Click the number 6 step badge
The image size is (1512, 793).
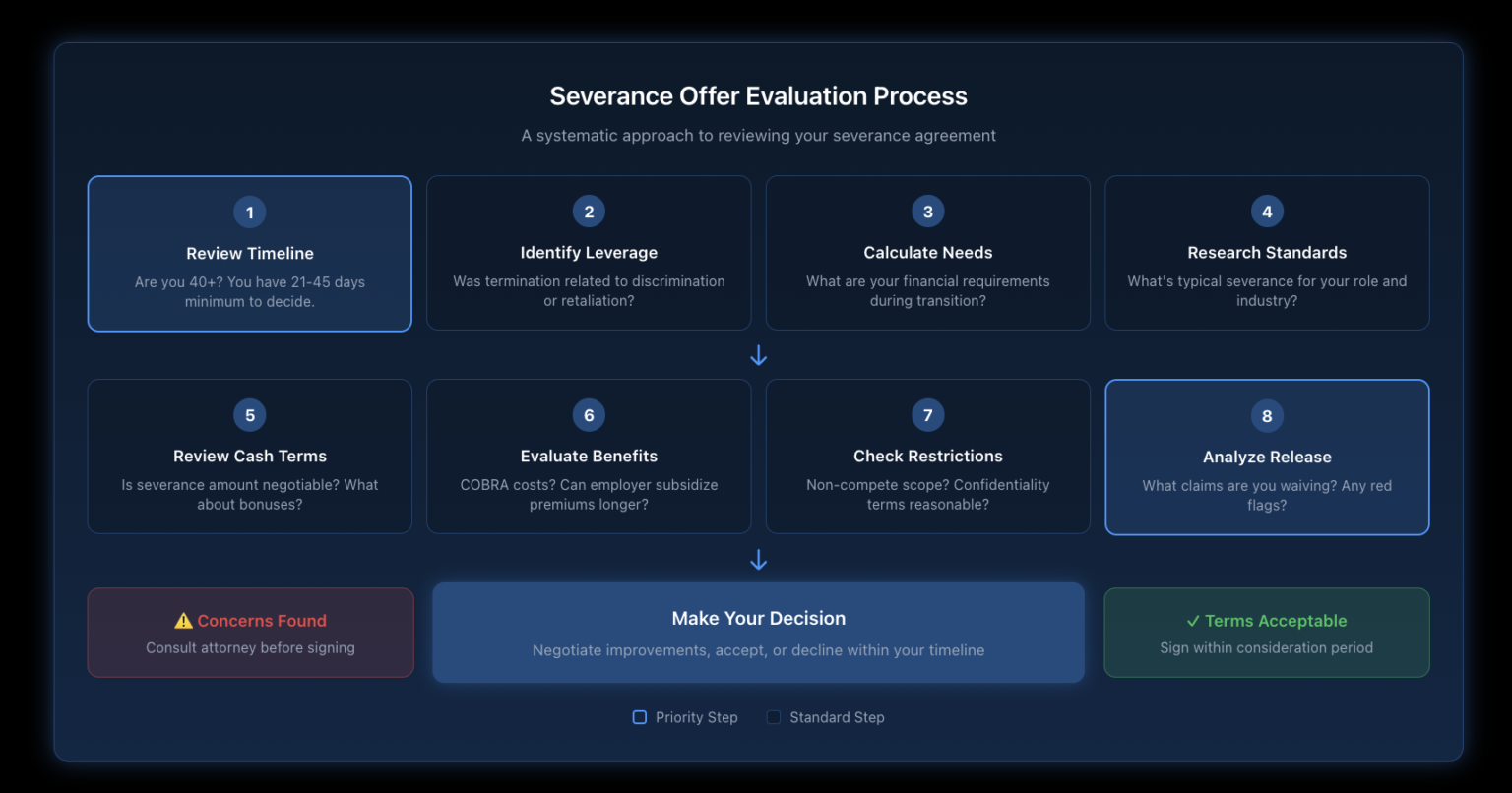pos(589,415)
